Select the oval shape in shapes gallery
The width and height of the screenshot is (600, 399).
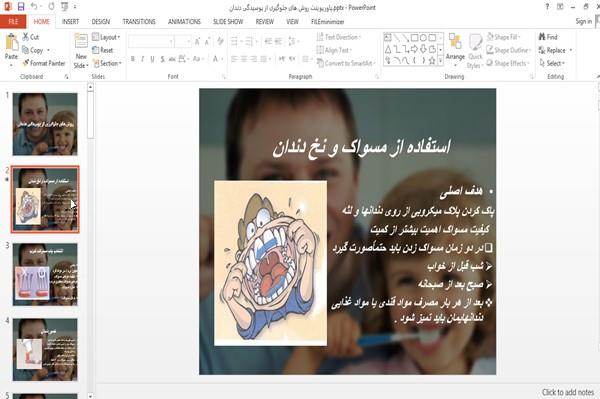coord(423,38)
